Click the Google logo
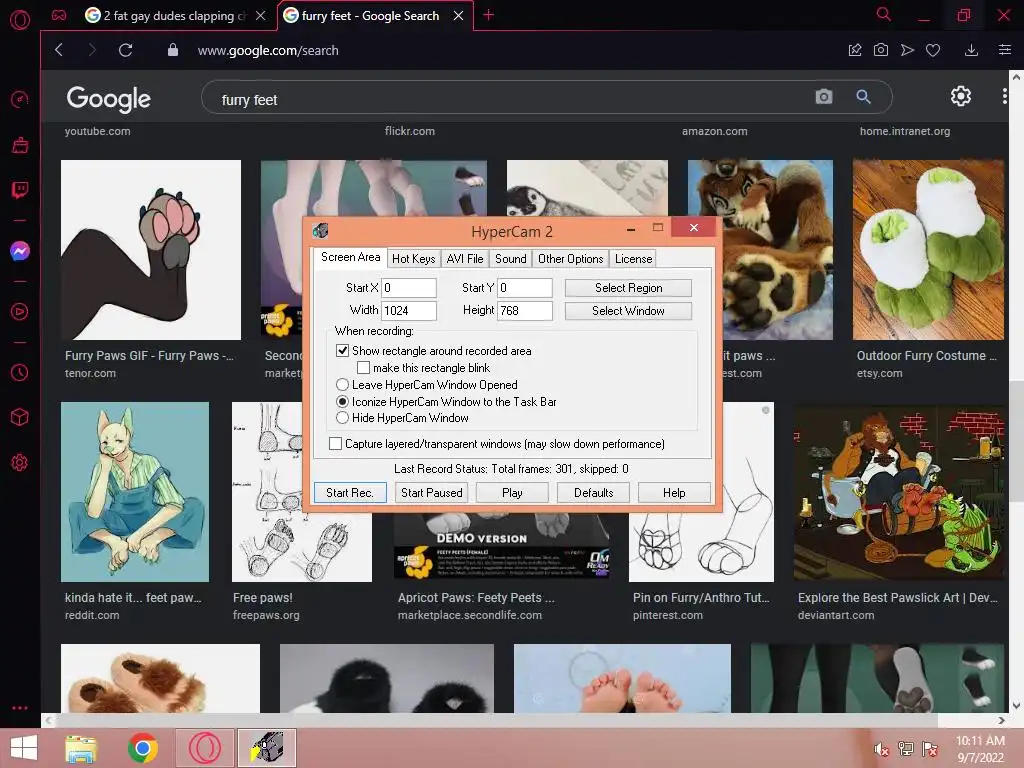 [108, 99]
